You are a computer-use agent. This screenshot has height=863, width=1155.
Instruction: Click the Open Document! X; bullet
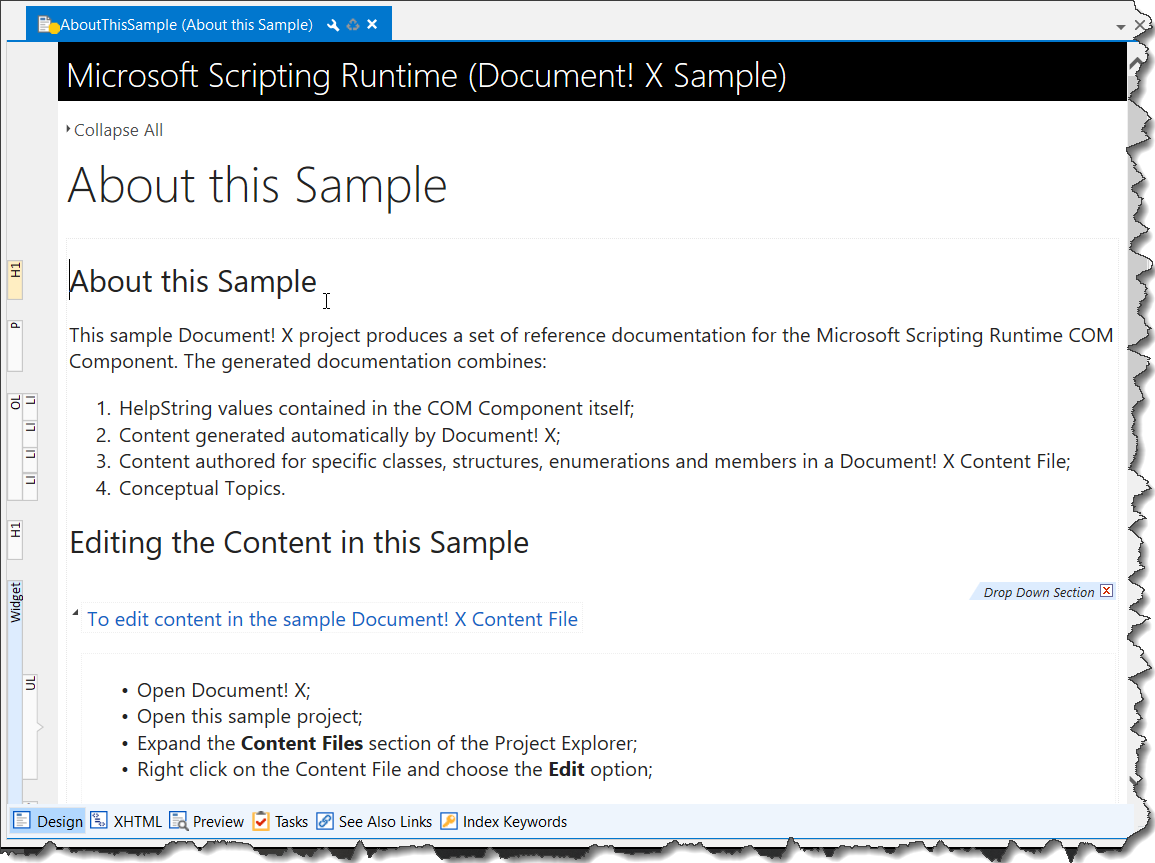coord(224,691)
